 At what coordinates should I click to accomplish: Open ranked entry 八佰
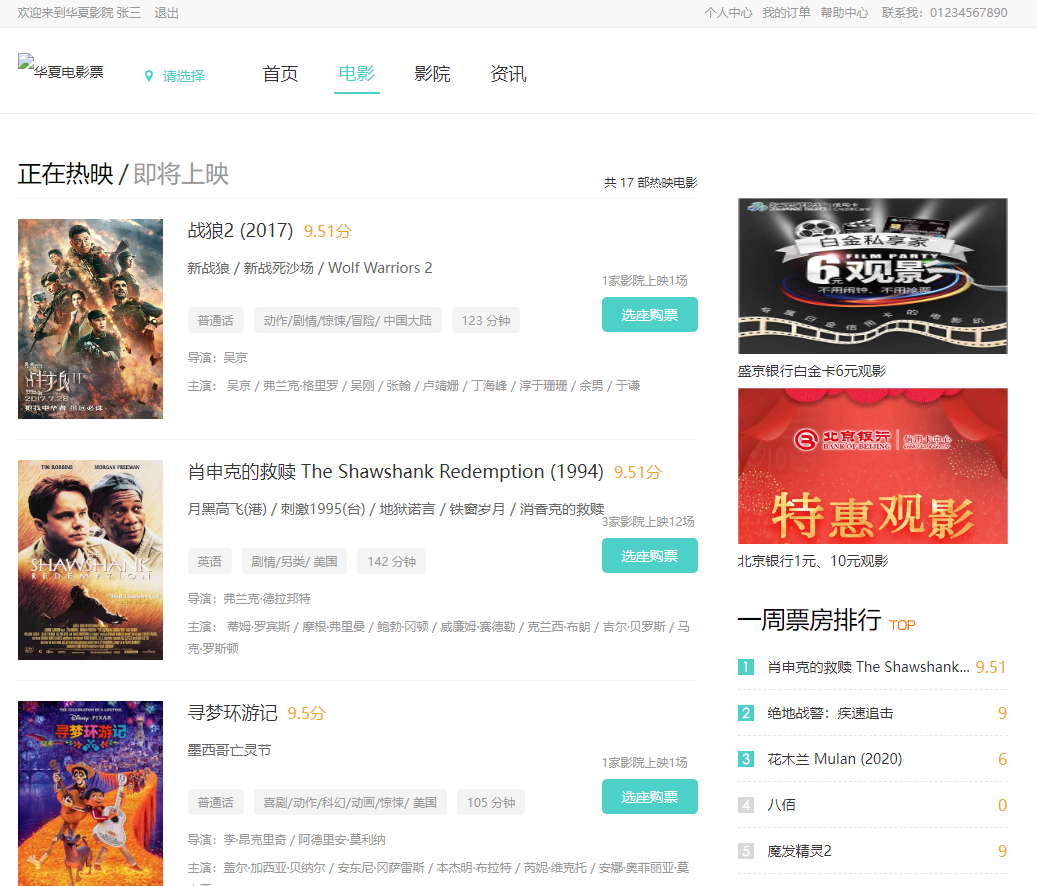tap(781, 805)
